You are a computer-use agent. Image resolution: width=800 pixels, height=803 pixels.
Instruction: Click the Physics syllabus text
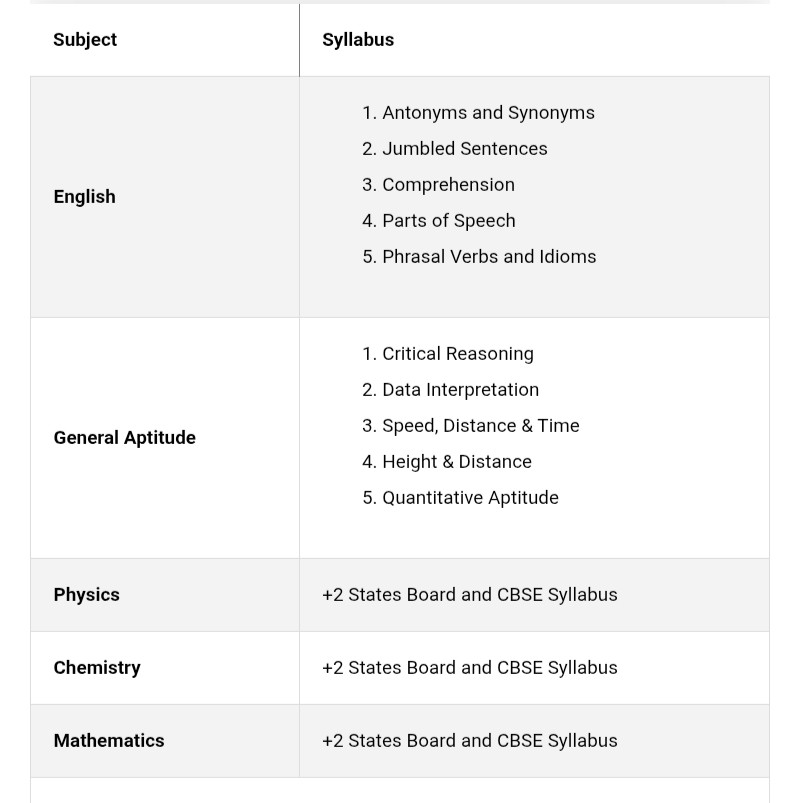coord(470,595)
